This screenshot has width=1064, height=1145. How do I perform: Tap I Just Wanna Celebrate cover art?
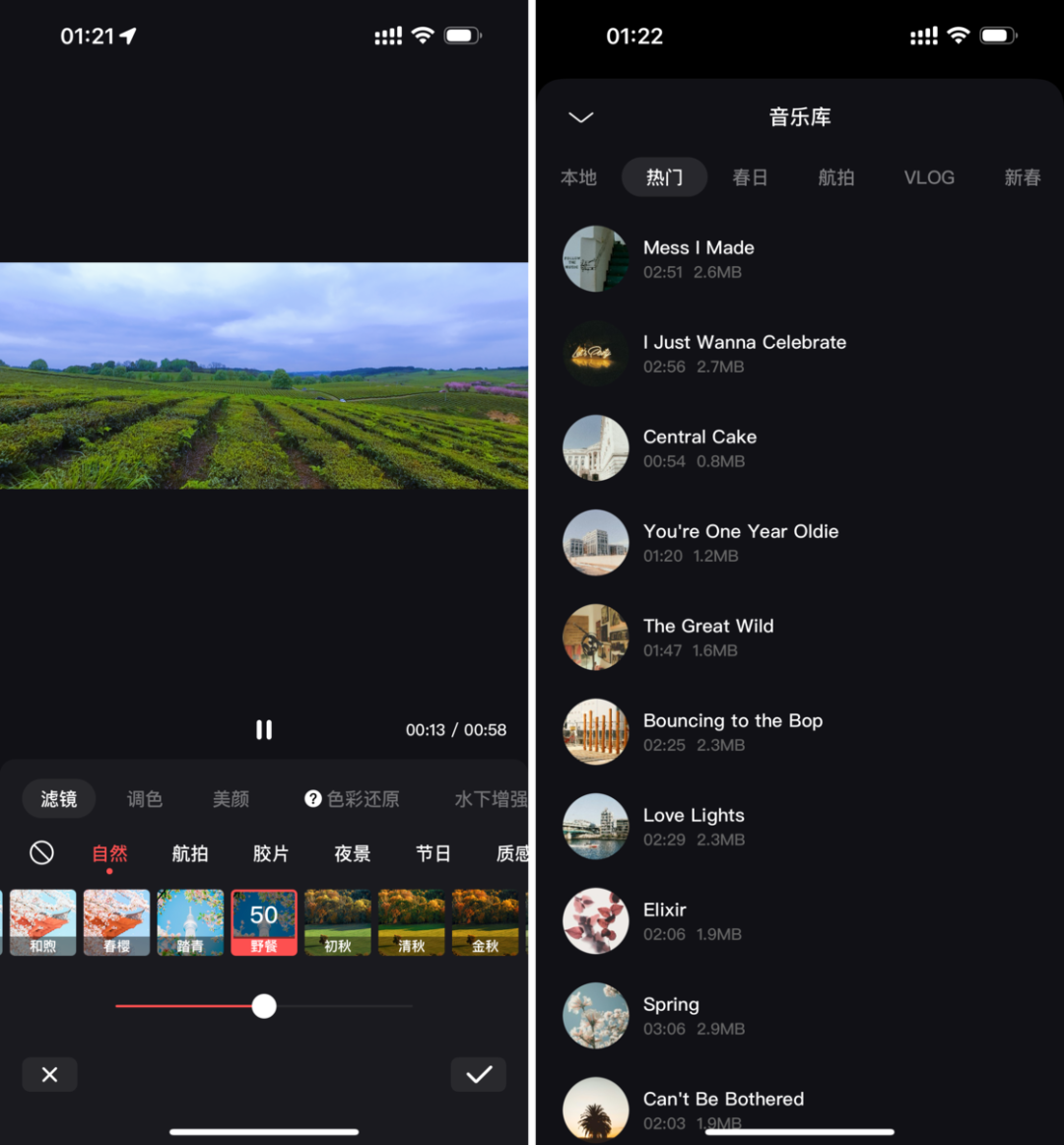click(595, 354)
